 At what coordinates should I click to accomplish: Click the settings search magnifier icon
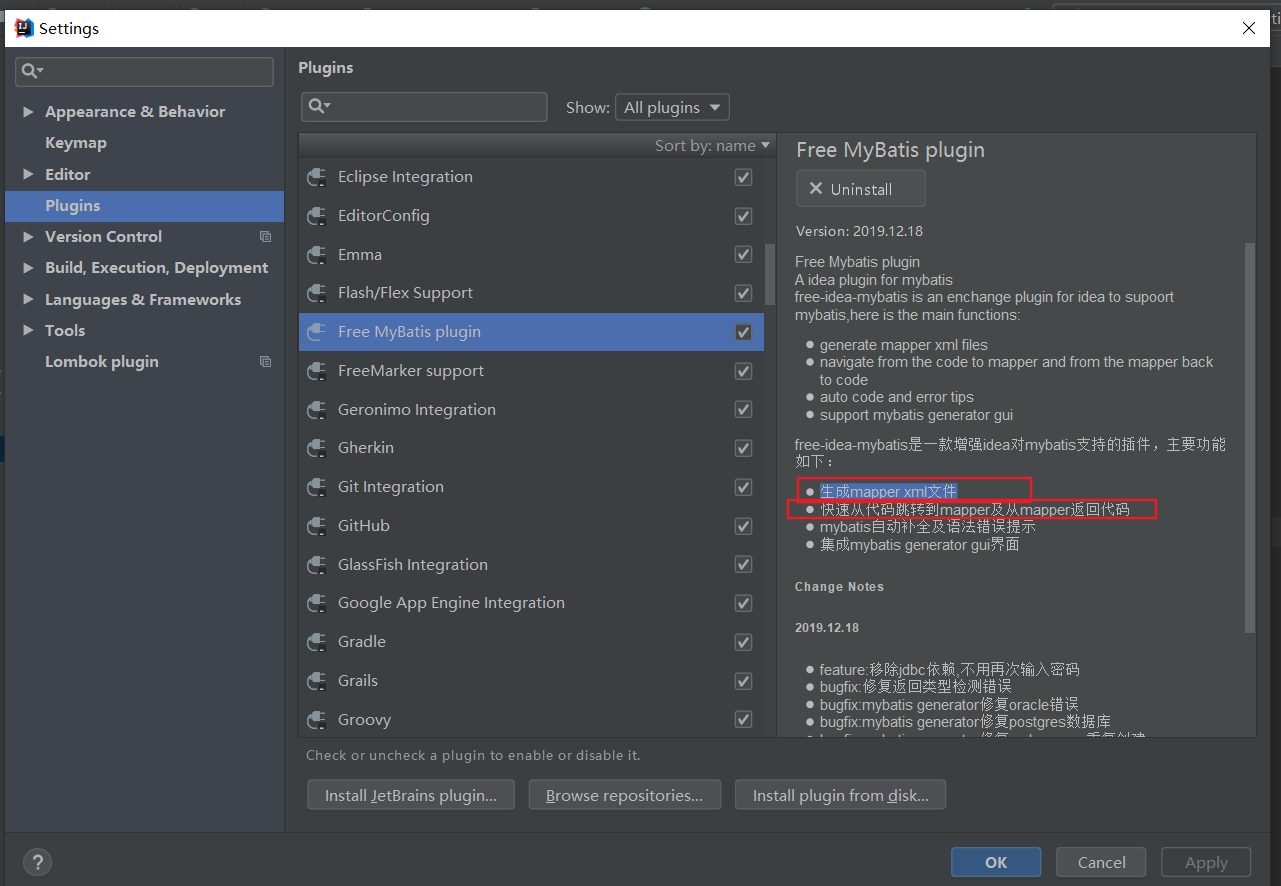(x=32, y=71)
